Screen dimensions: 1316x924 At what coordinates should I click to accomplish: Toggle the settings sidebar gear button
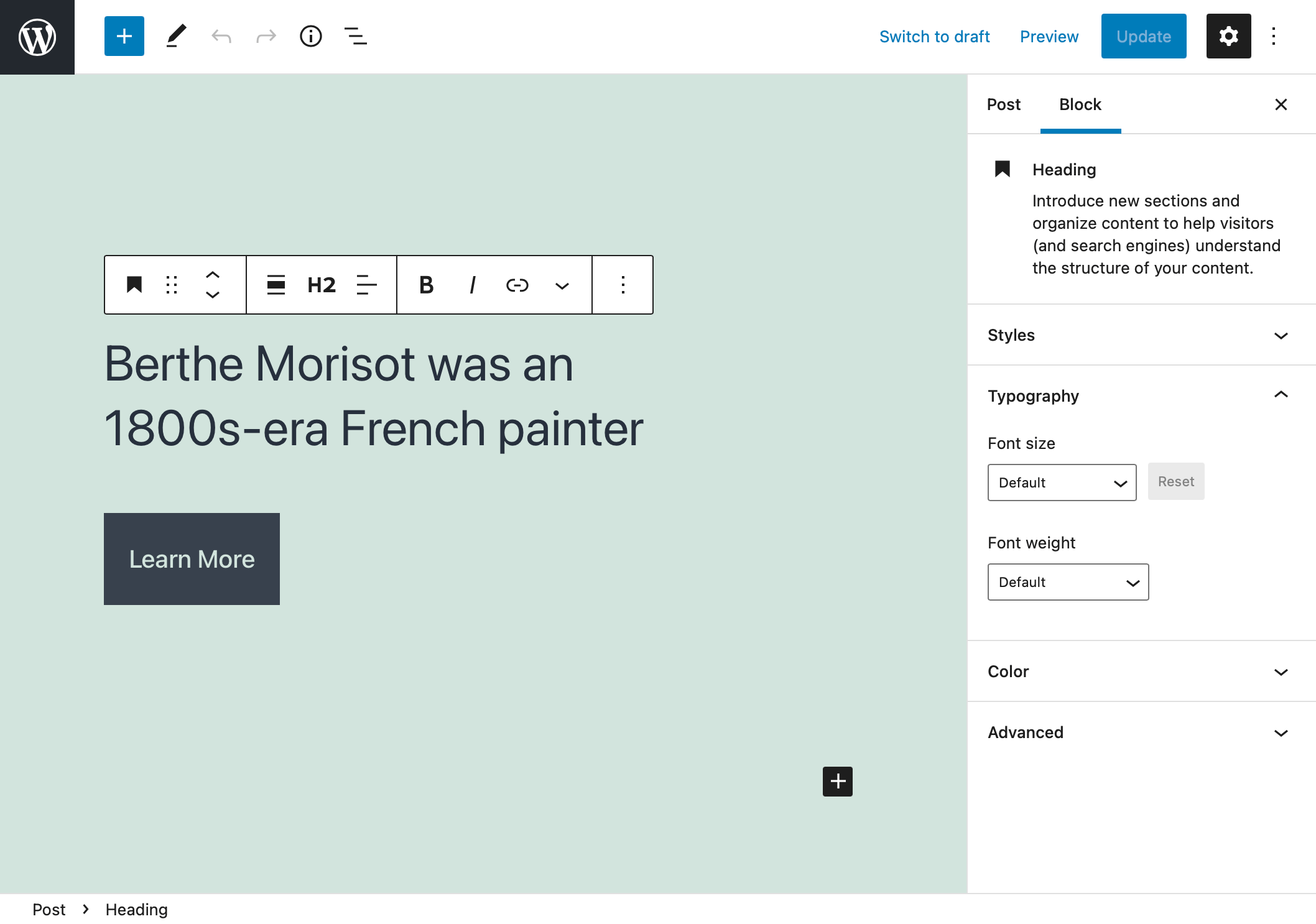(1228, 36)
